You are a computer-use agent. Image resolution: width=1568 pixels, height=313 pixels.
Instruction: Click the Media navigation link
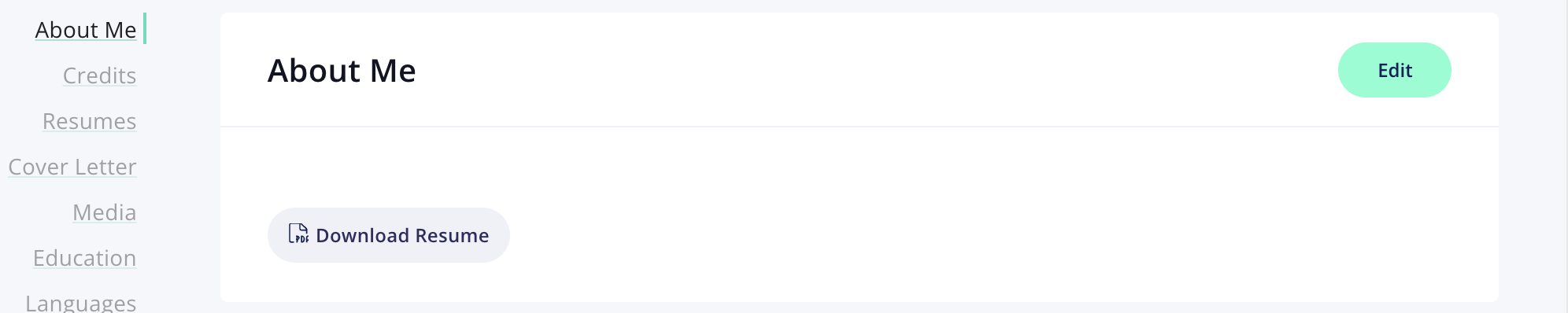105,212
